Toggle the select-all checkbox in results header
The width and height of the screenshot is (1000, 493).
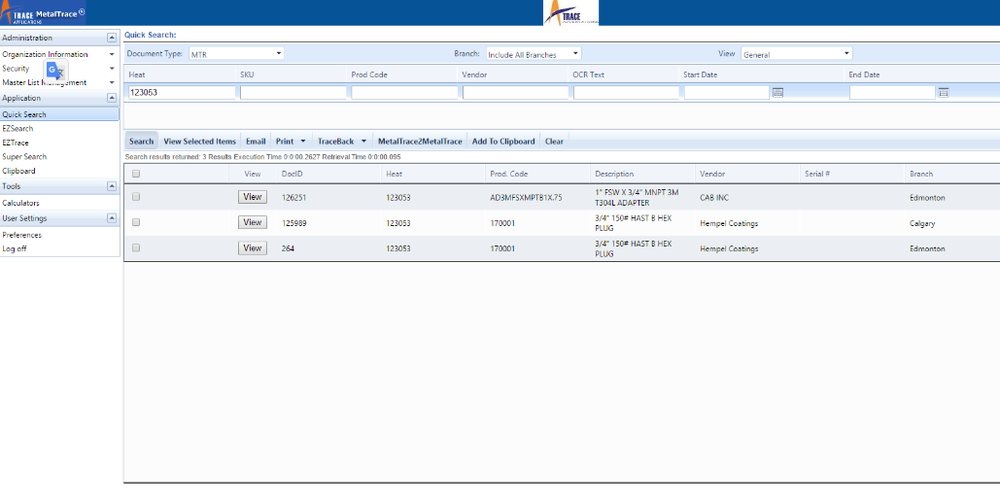click(136, 173)
